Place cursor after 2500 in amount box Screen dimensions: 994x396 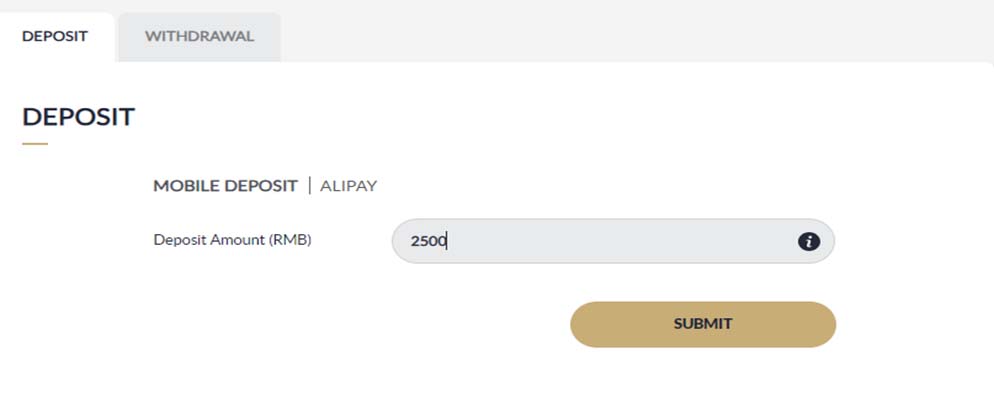point(448,241)
